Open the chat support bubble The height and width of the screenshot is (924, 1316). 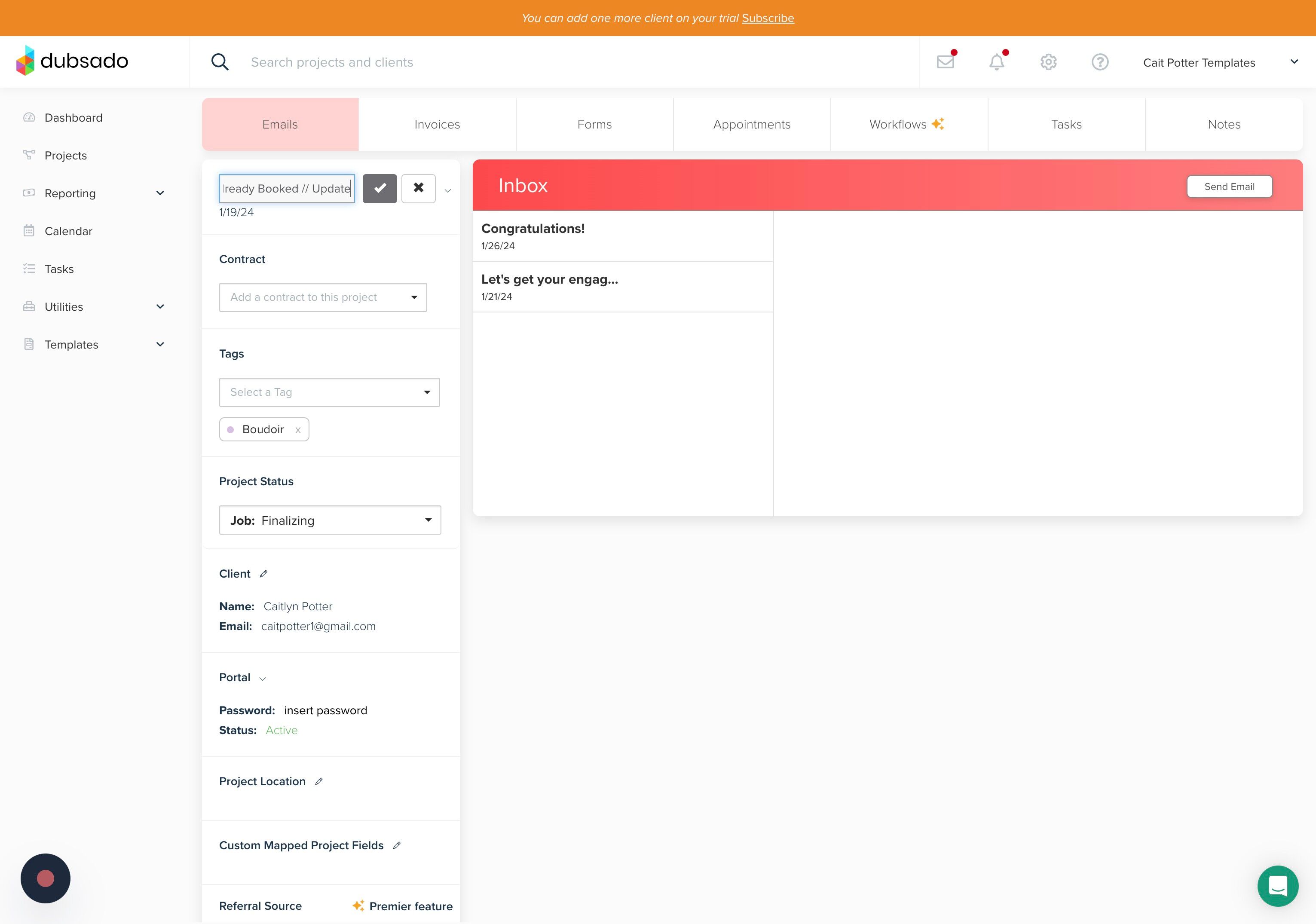coord(1278,886)
